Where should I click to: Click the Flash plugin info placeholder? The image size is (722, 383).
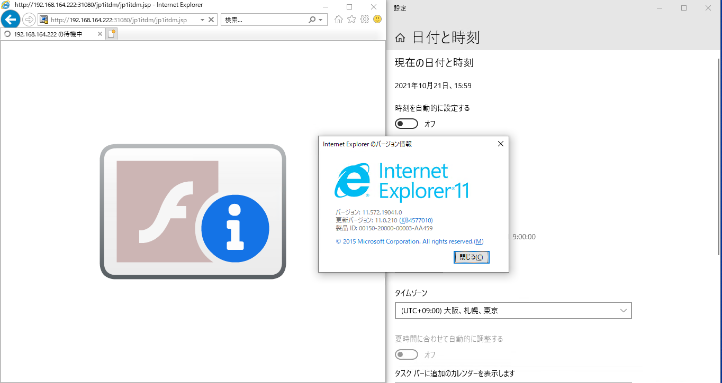pyautogui.click(x=193, y=211)
